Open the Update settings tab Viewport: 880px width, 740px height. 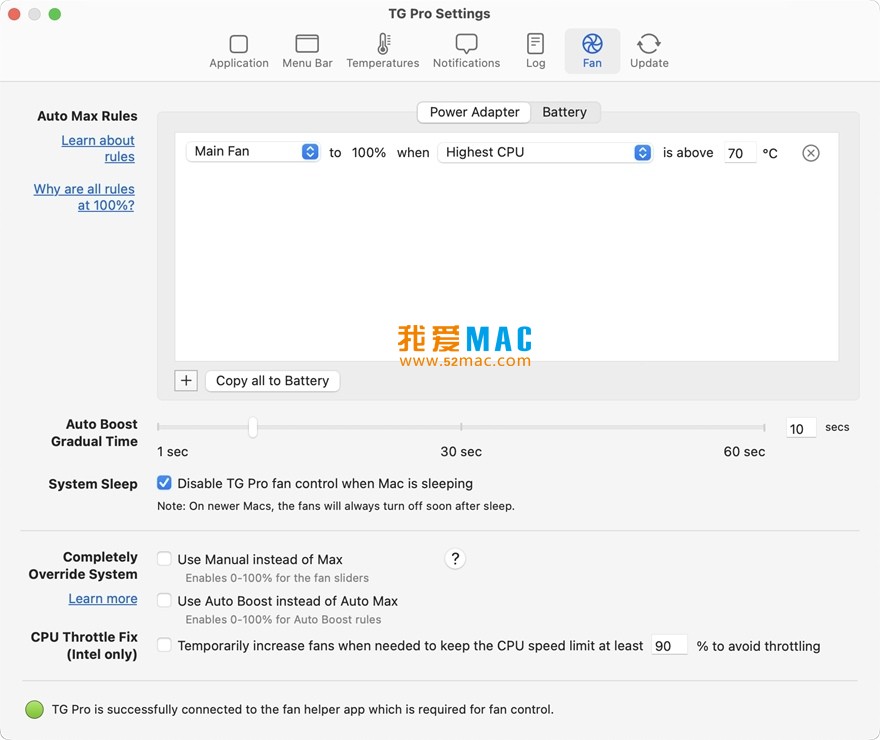click(x=649, y=51)
